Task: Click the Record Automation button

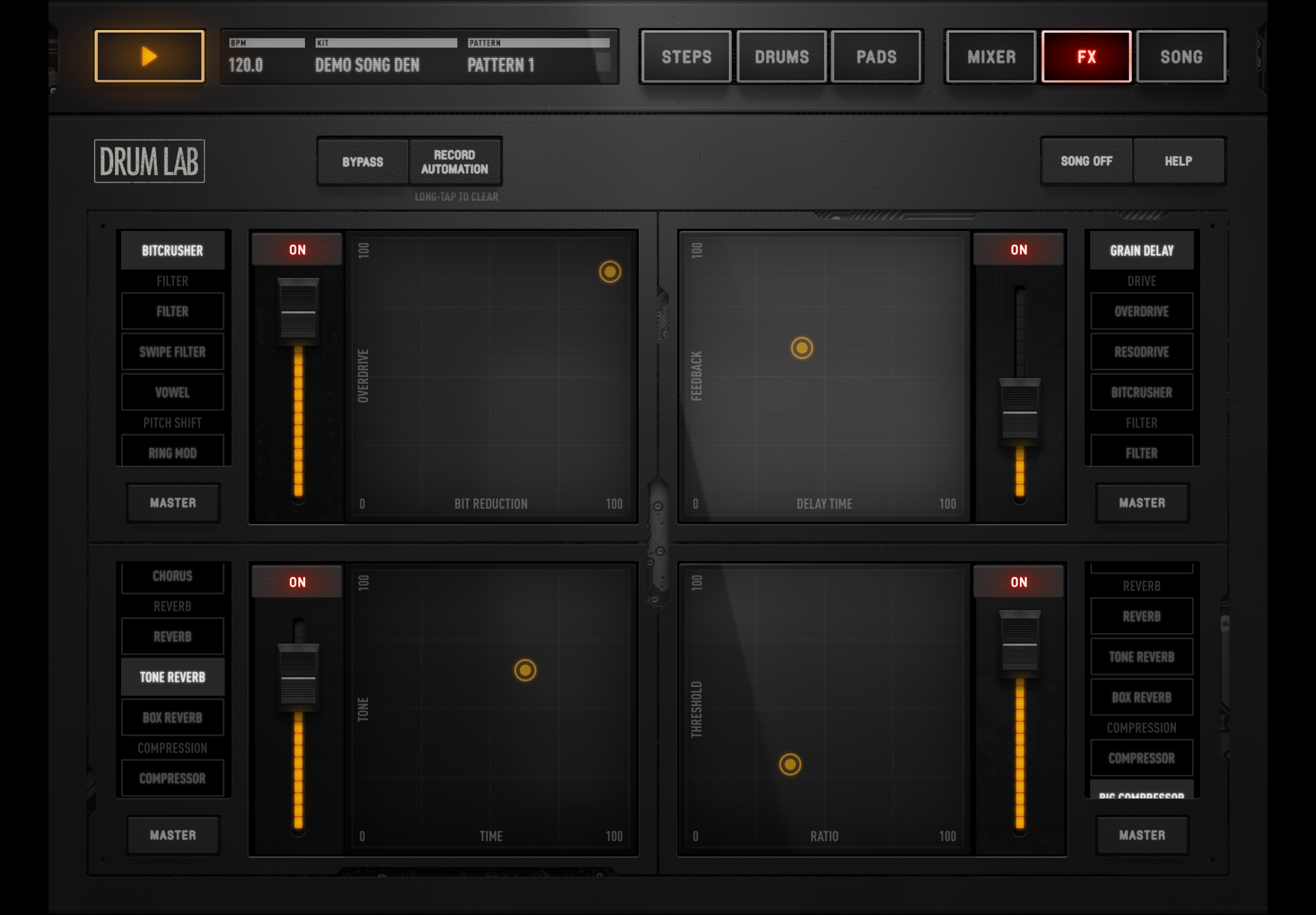Action: [x=455, y=162]
